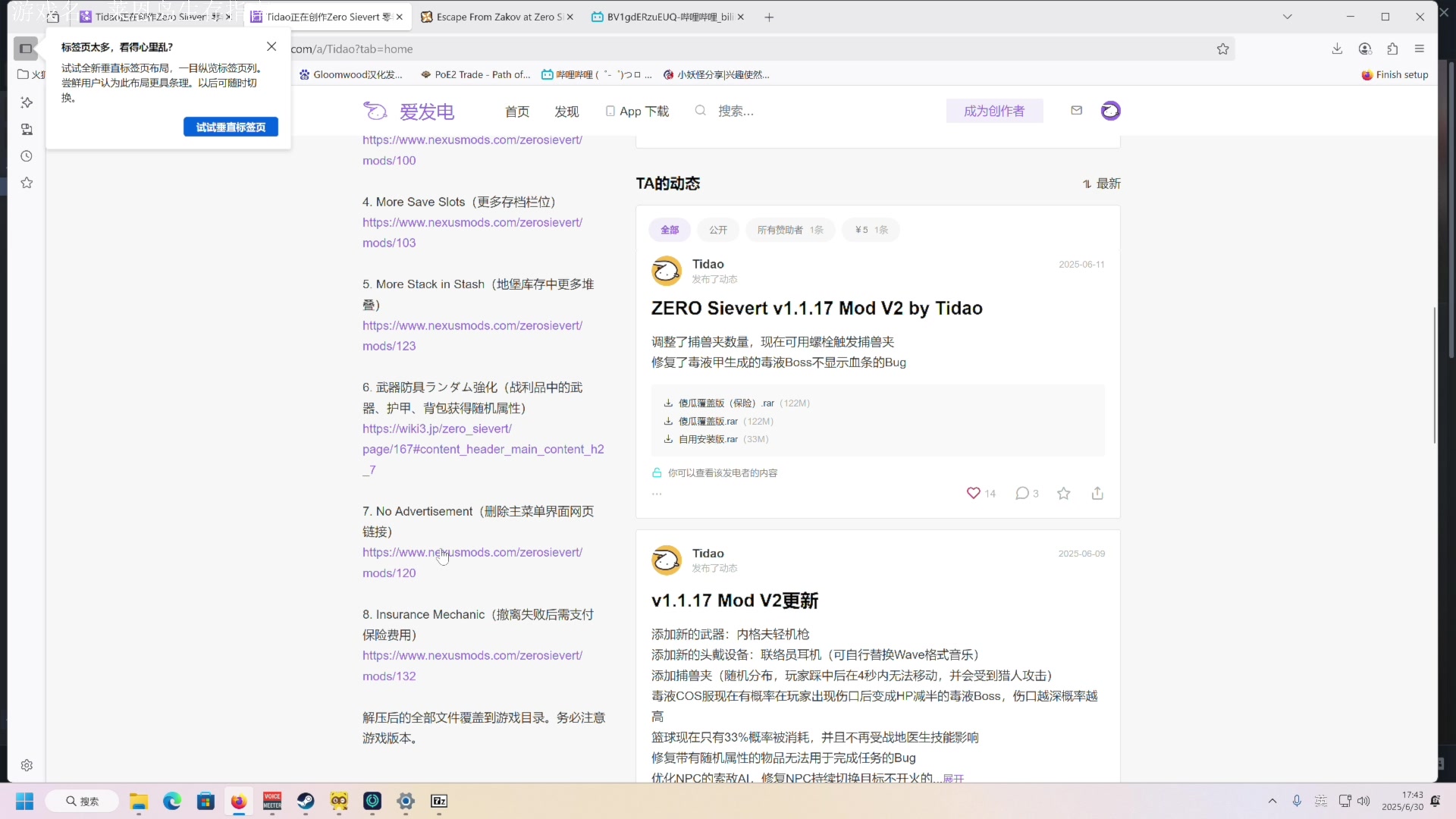The width and height of the screenshot is (1456, 819).
Task: Close the vertical tabs suggestion popup
Action: tap(271, 46)
